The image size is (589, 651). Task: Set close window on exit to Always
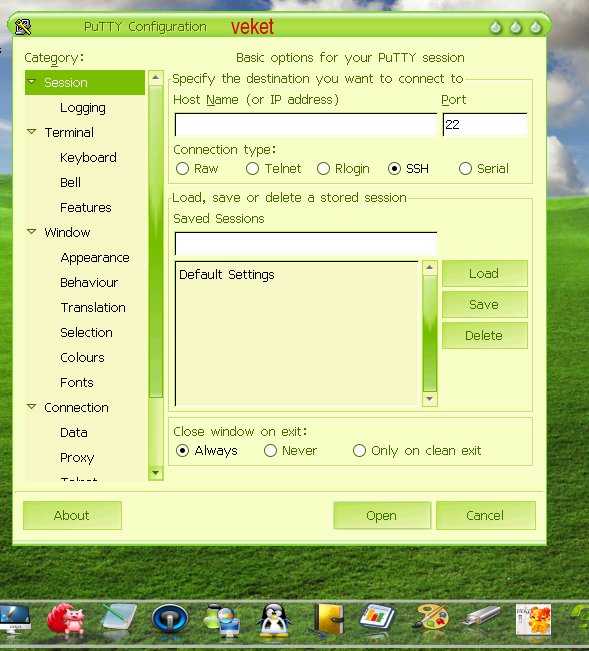182,451
